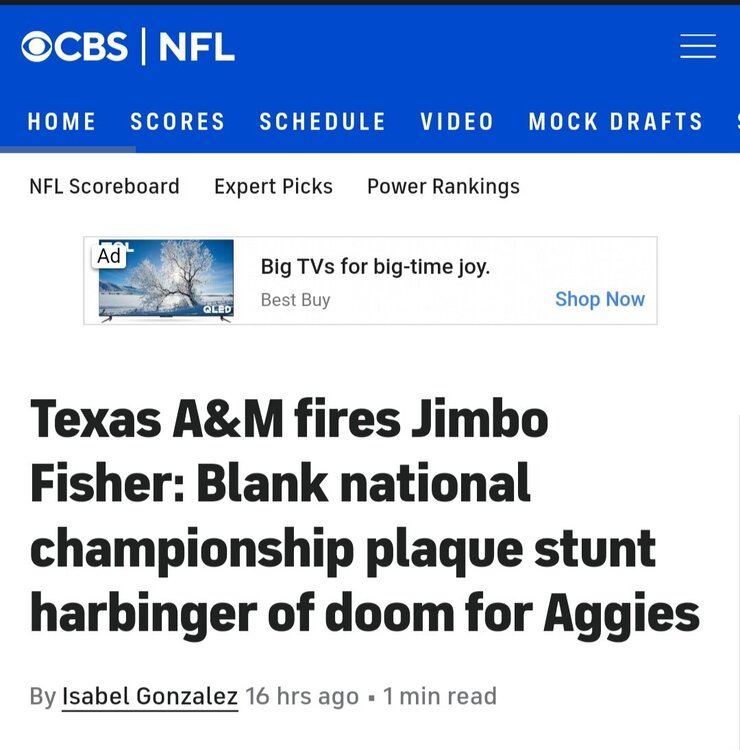Click the Best Buy advertiser name

click(295, 300)
